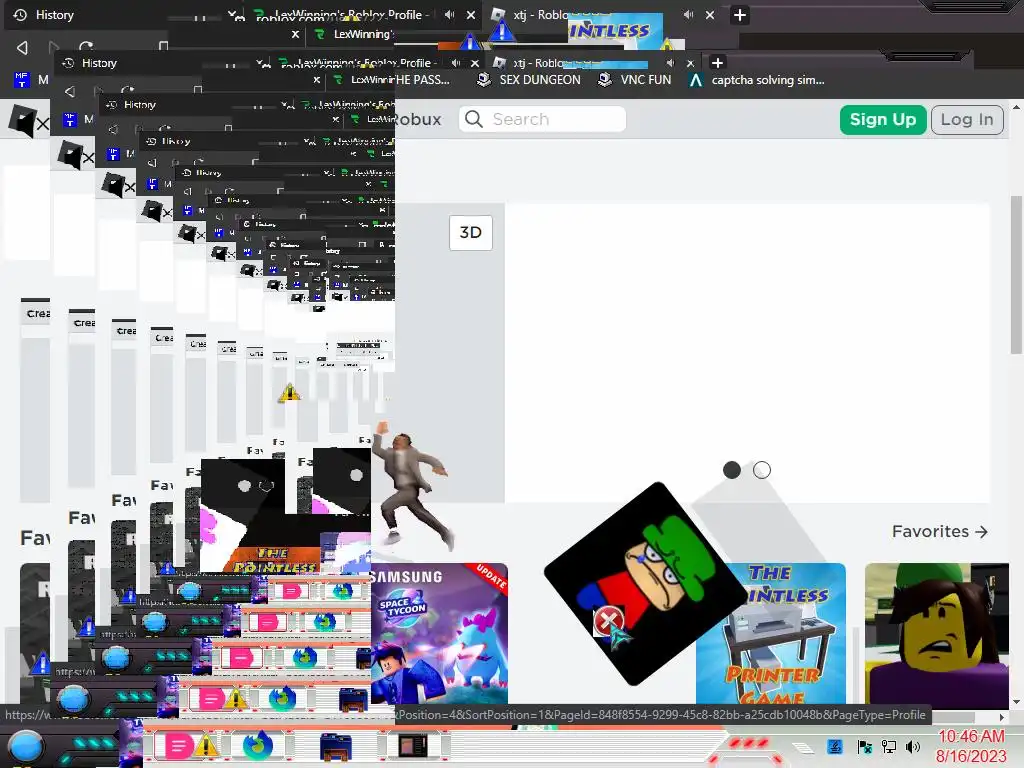Open the worried yellow avatar game thumbnail
The width and height of the screenshot is (1024, 768).
(x=936, y=633)
